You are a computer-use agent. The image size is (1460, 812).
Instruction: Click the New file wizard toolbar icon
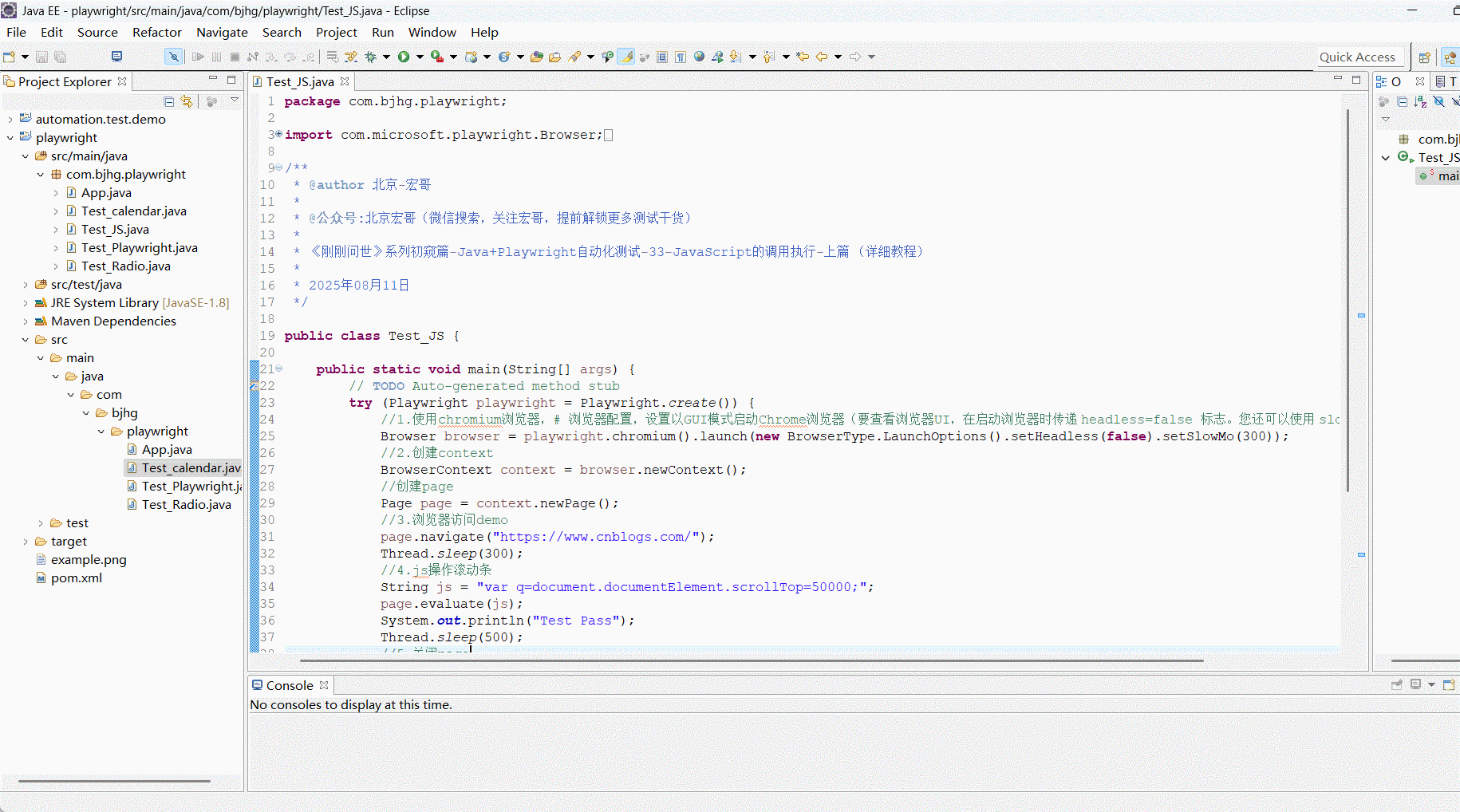point(10,57)
